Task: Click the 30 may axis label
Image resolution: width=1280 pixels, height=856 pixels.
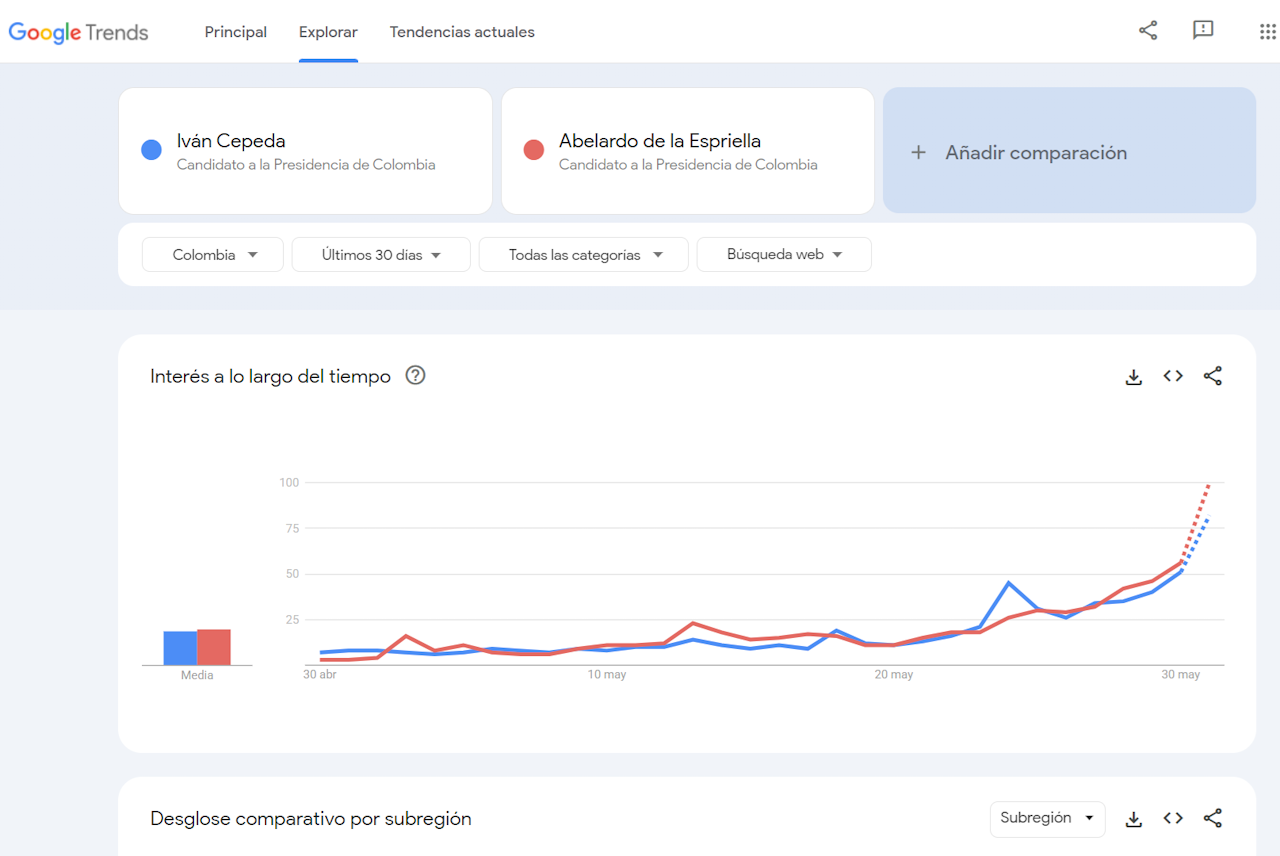Action: click(1181, 675)
